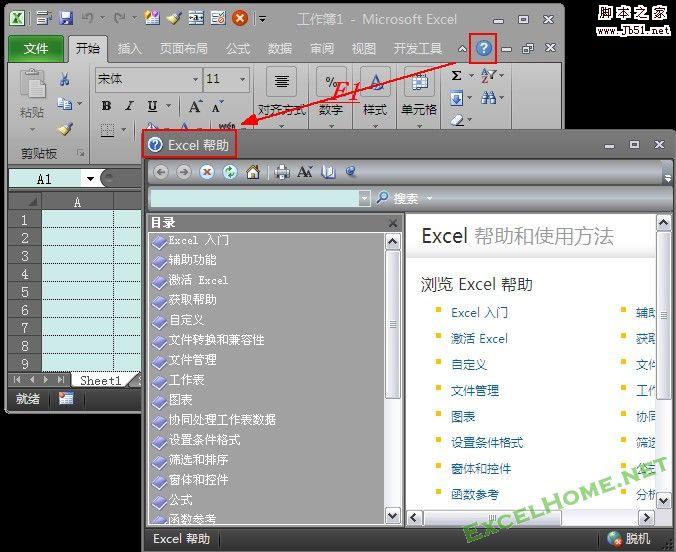Open the 激活 Excel link in help content
Viewport: 676px width, 552px height.
point(479,339)
